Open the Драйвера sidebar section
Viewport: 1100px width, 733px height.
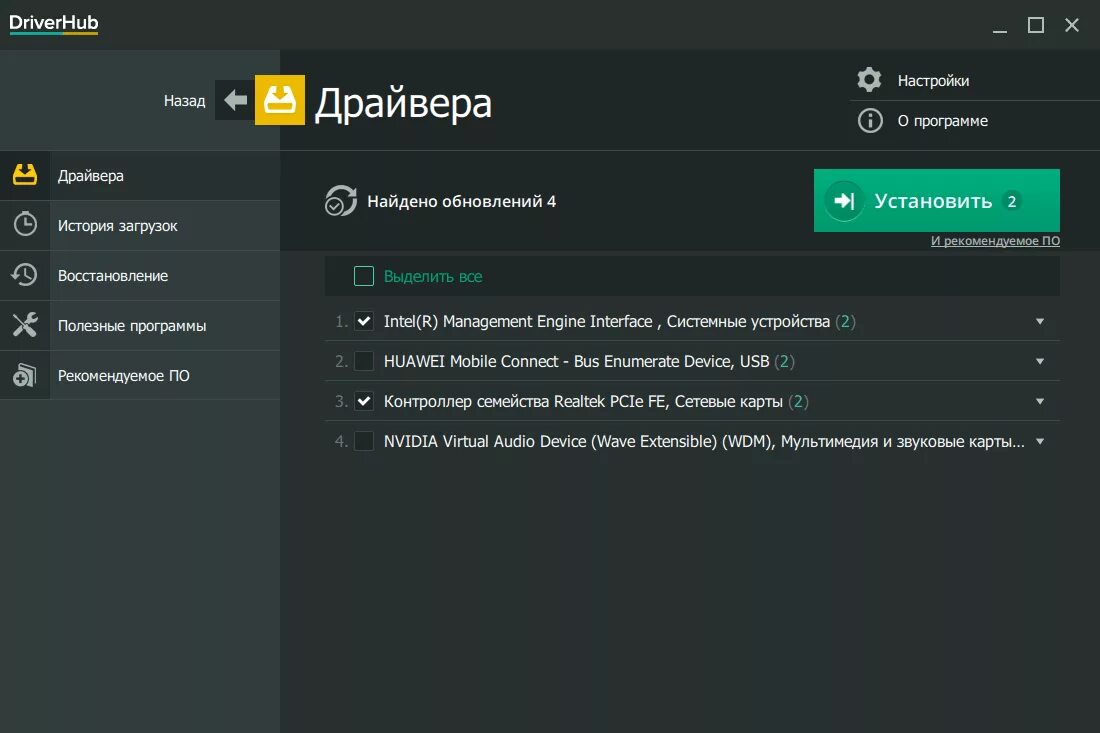pyautogui.click(x=91, y=176)
